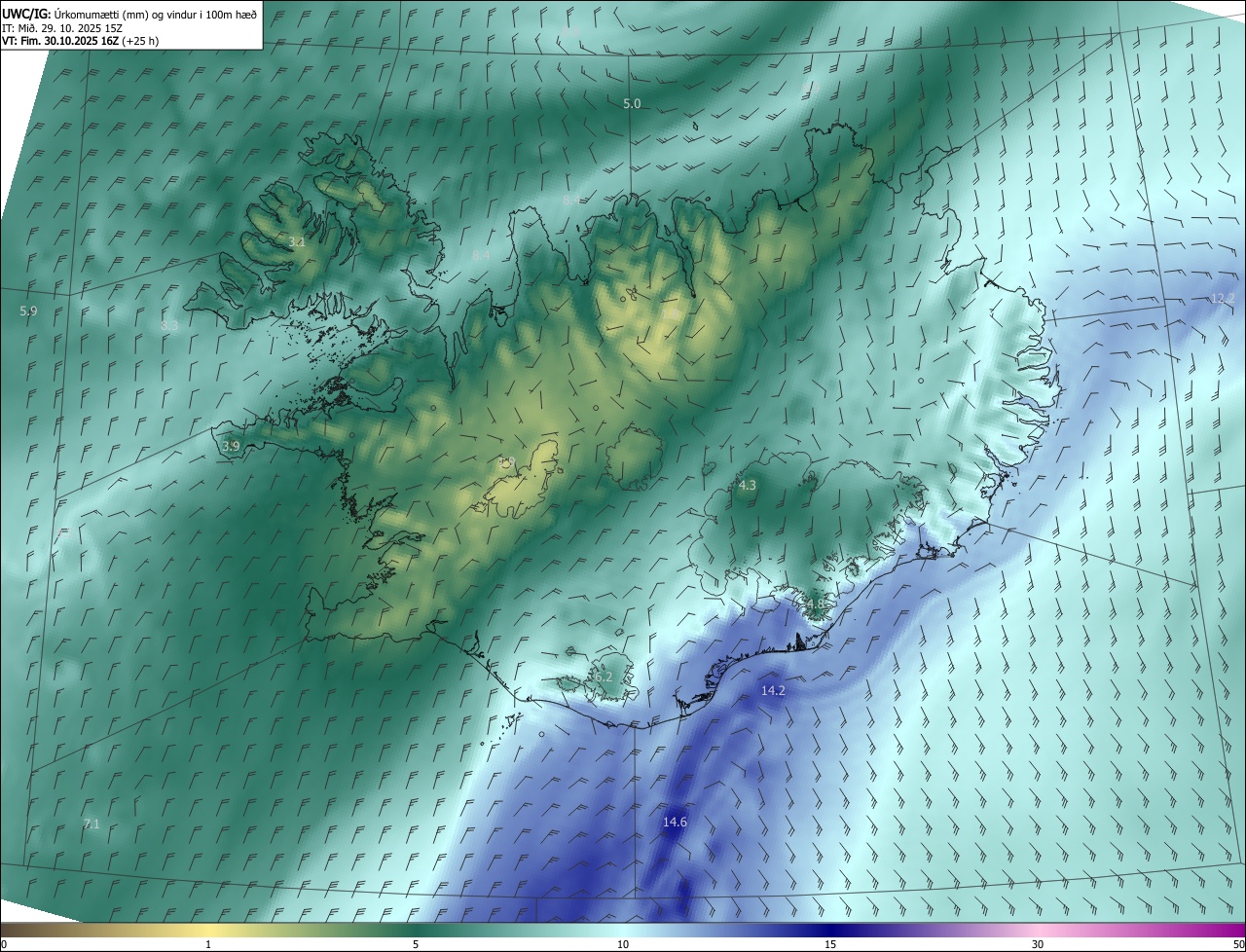Click the legend tick label 0
Screen dimensions: 1246x952
pos(4,944)
